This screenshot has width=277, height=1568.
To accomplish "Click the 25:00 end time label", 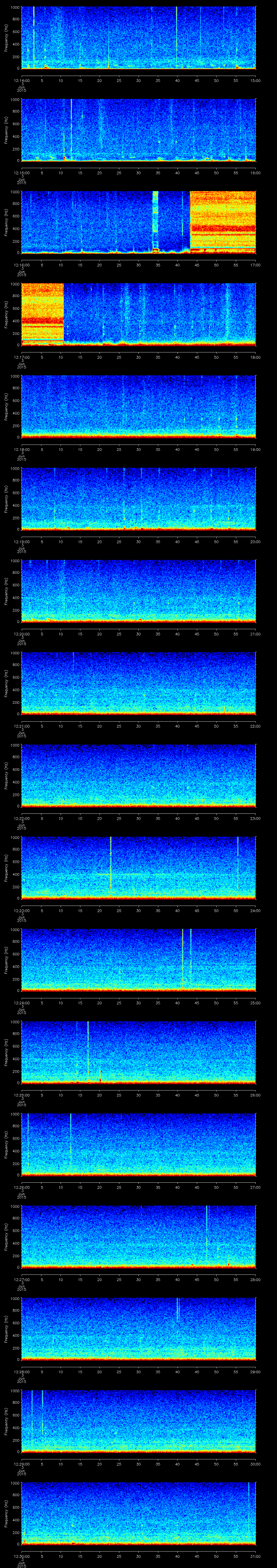I will 255,1003.
